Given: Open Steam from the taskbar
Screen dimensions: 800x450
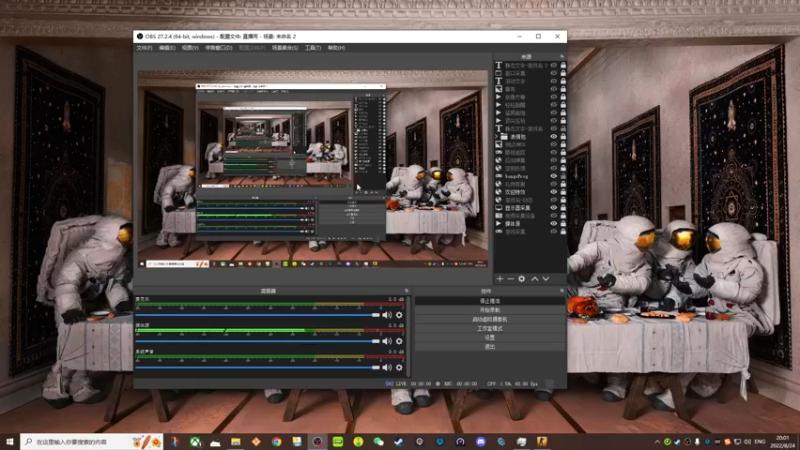Looking at the screenshot, I should point(399,442).
